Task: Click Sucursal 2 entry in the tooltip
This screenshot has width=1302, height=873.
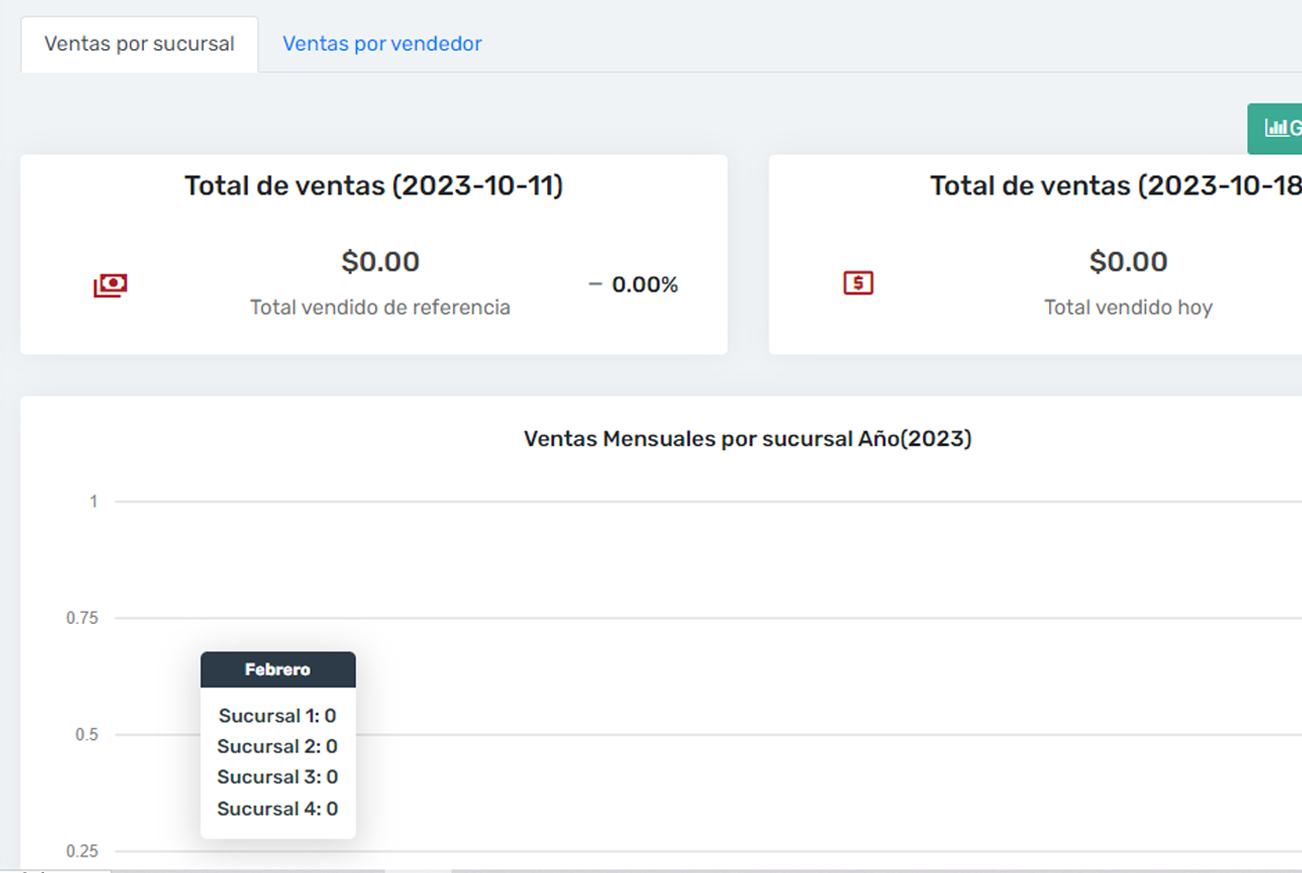Action: tap(278, 747)
